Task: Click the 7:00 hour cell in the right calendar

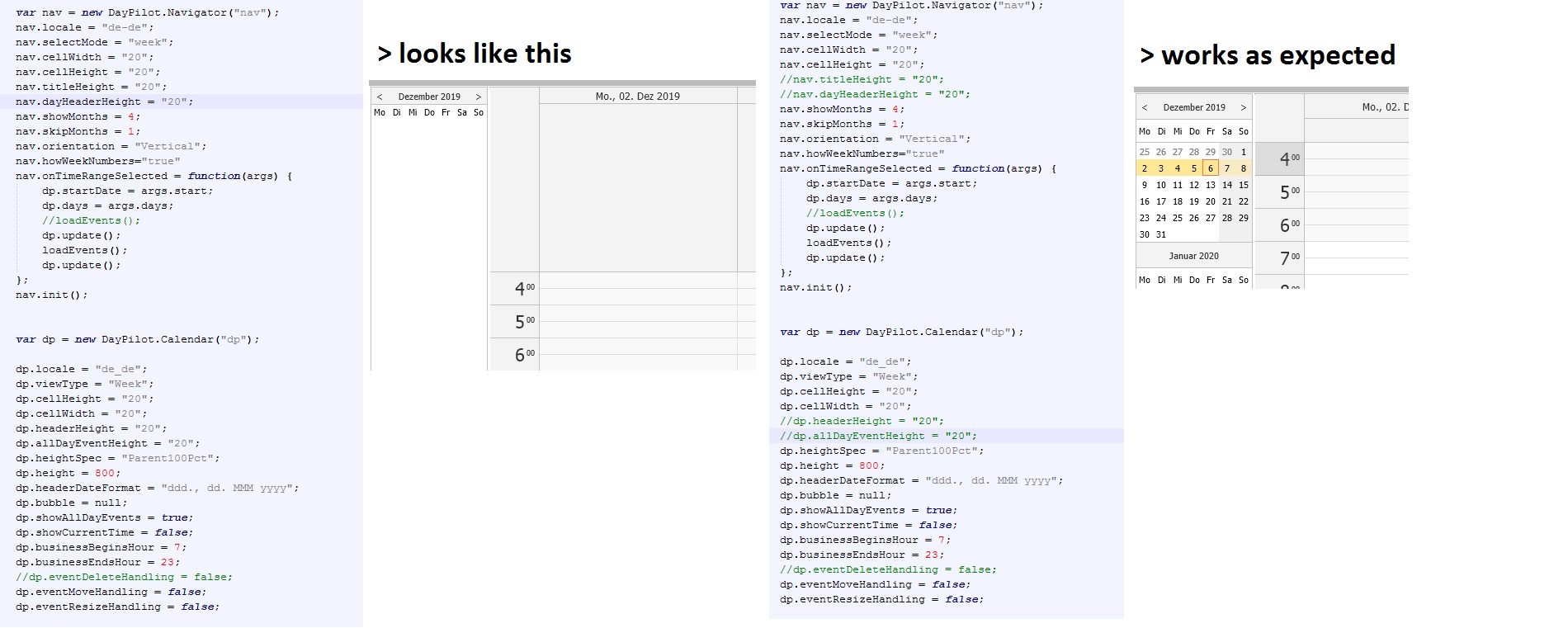Action: pyautogui.click(x=1280, y=257)
